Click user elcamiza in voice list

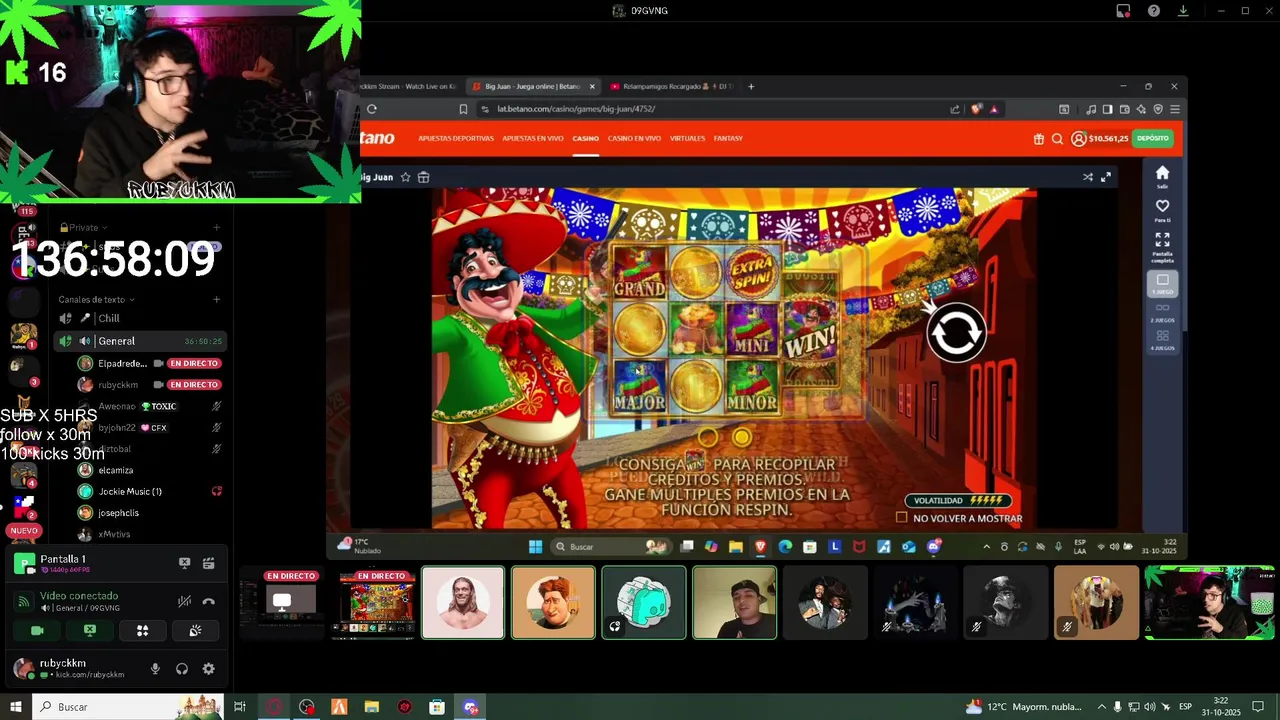coord(116,470)
